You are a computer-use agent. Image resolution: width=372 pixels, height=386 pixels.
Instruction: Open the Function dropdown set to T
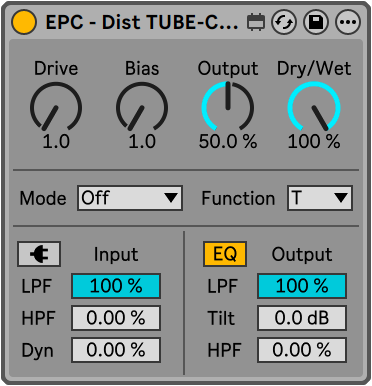point(320,198)
